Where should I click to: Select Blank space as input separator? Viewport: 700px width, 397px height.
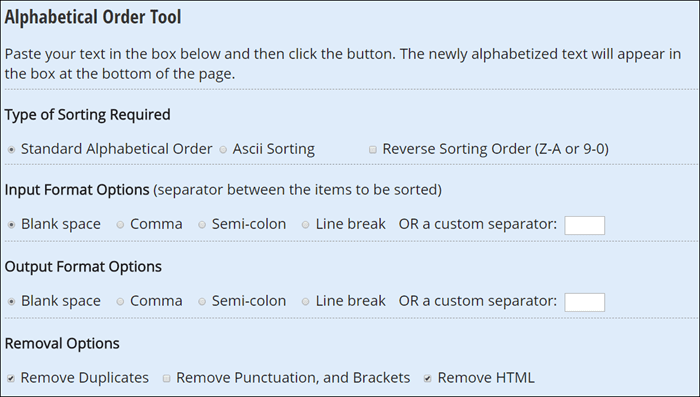coord(12,225)
